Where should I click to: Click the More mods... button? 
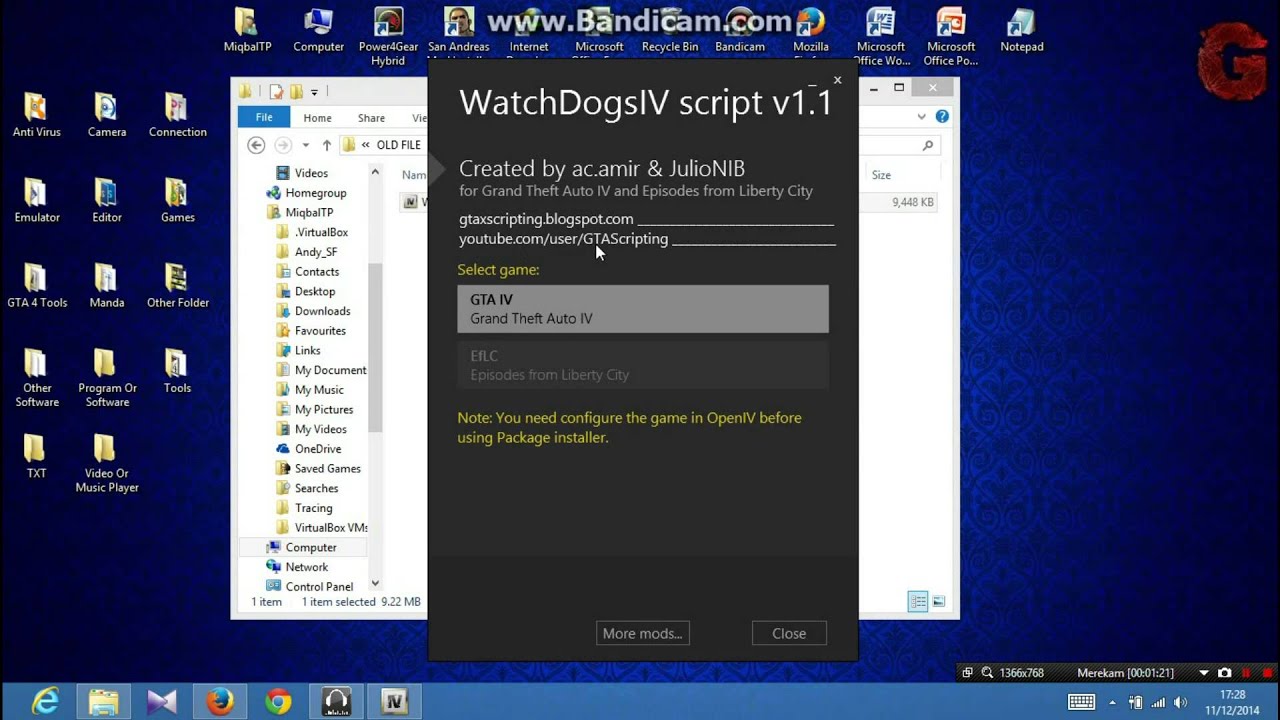point(642,633)
